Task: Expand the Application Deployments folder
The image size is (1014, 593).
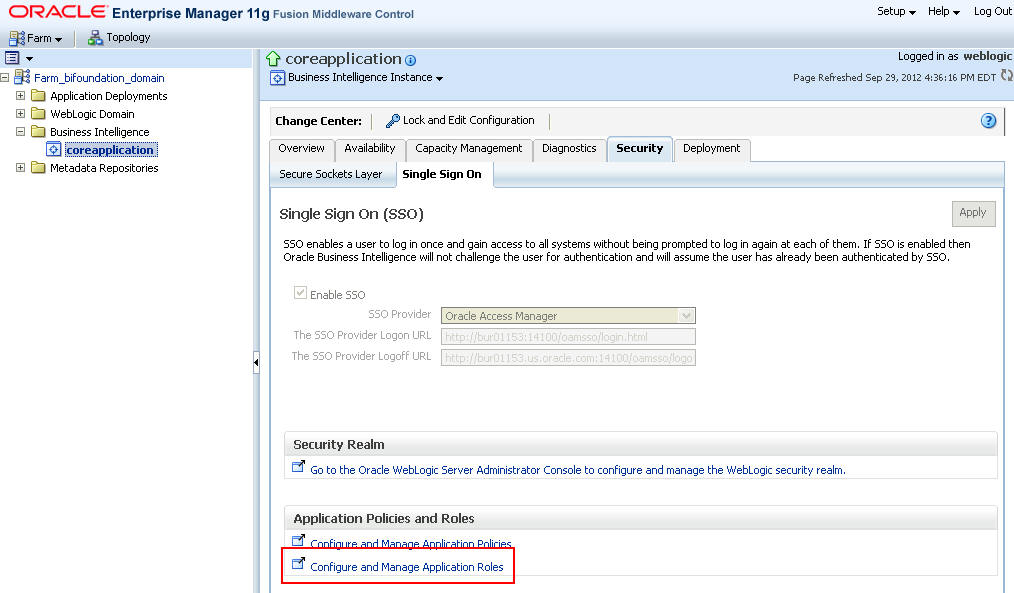Action: tap(20, 96)
